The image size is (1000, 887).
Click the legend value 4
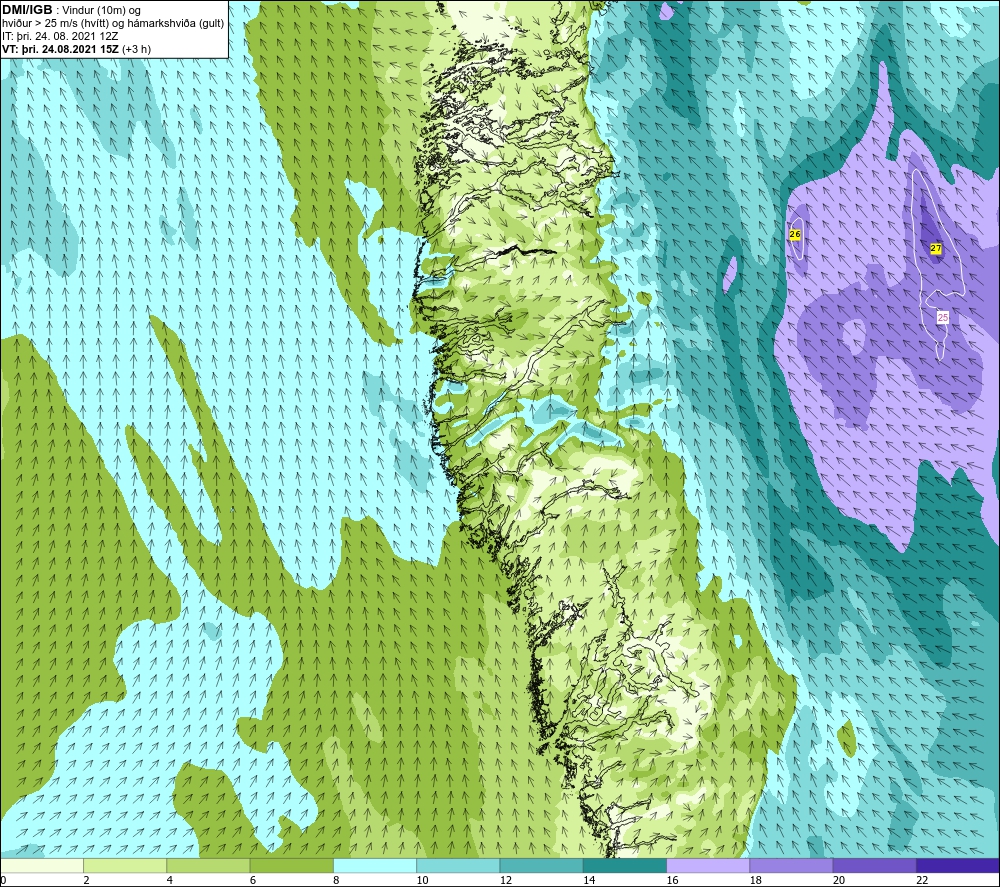click(x=170, y=880)
